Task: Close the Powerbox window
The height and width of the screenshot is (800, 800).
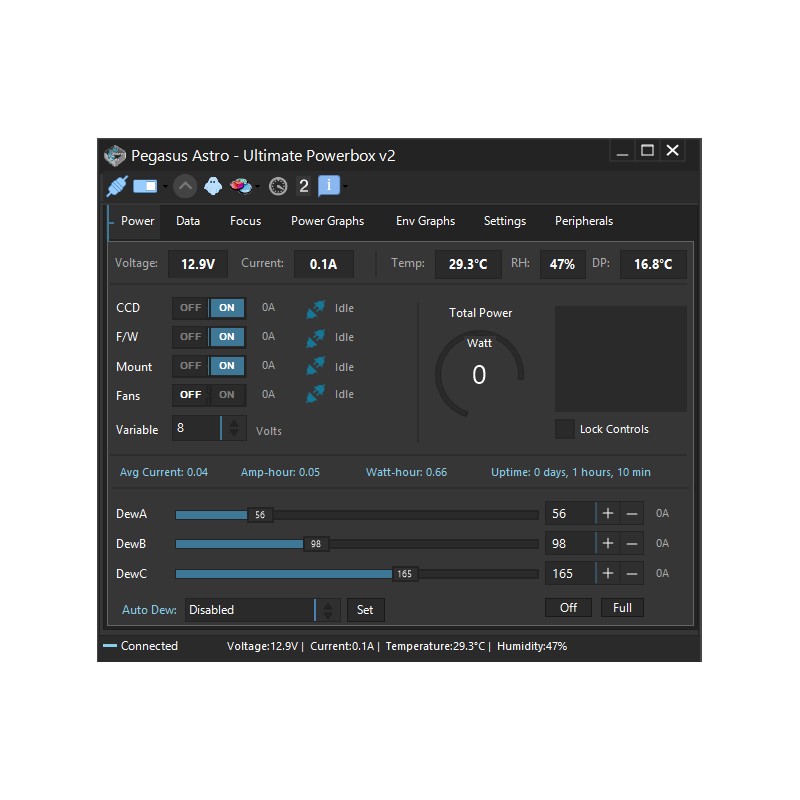Action: [x=672, y=151]
